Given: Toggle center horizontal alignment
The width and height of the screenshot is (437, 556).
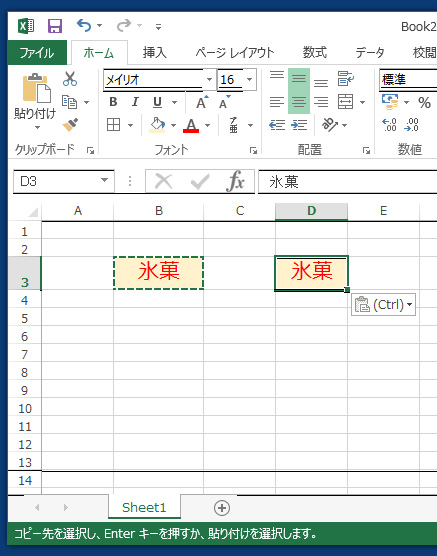Looking at the screenshot, I should 299,102.
